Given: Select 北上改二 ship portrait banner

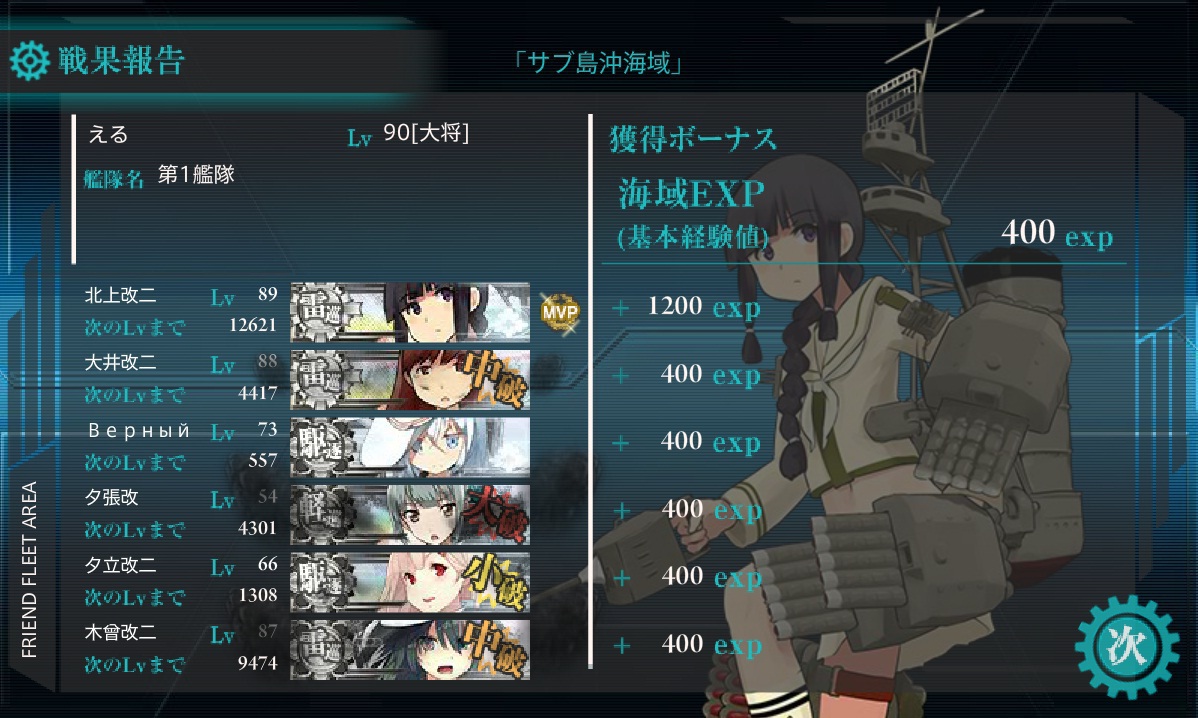Looking at the screenshot, I should 410,312.
